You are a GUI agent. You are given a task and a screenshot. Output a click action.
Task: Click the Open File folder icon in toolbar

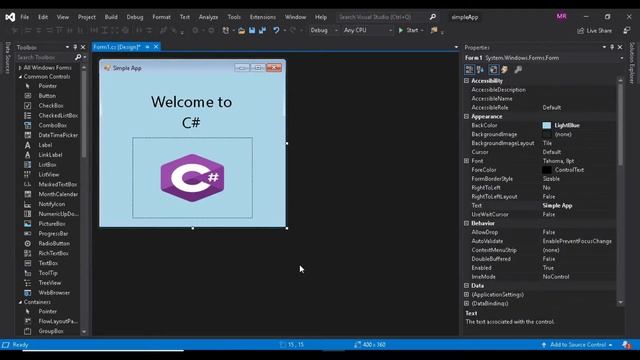pos(242,30)
